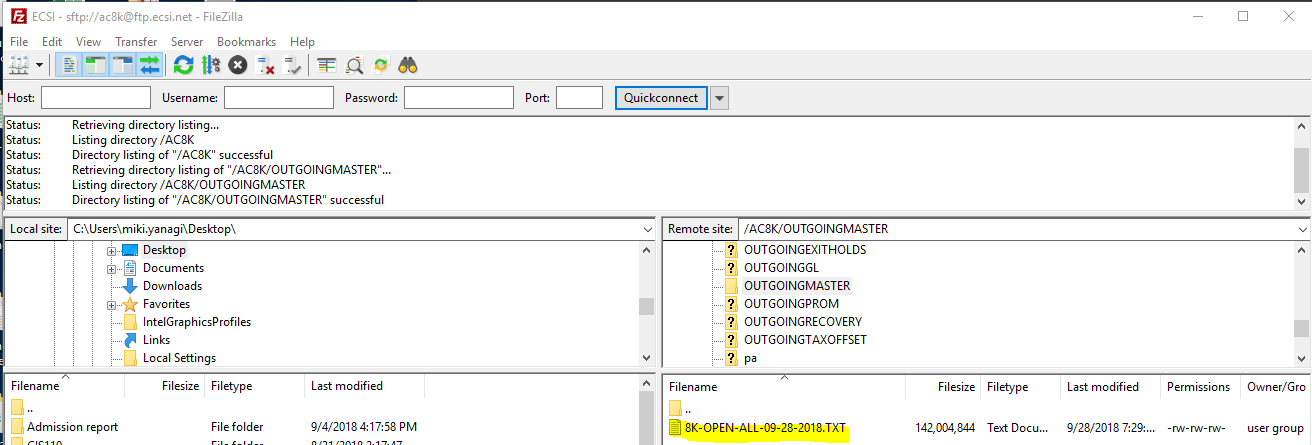Click toolbar icon with colored table rows
This screenshot has width=1312, height=445.
click(327, 65)
